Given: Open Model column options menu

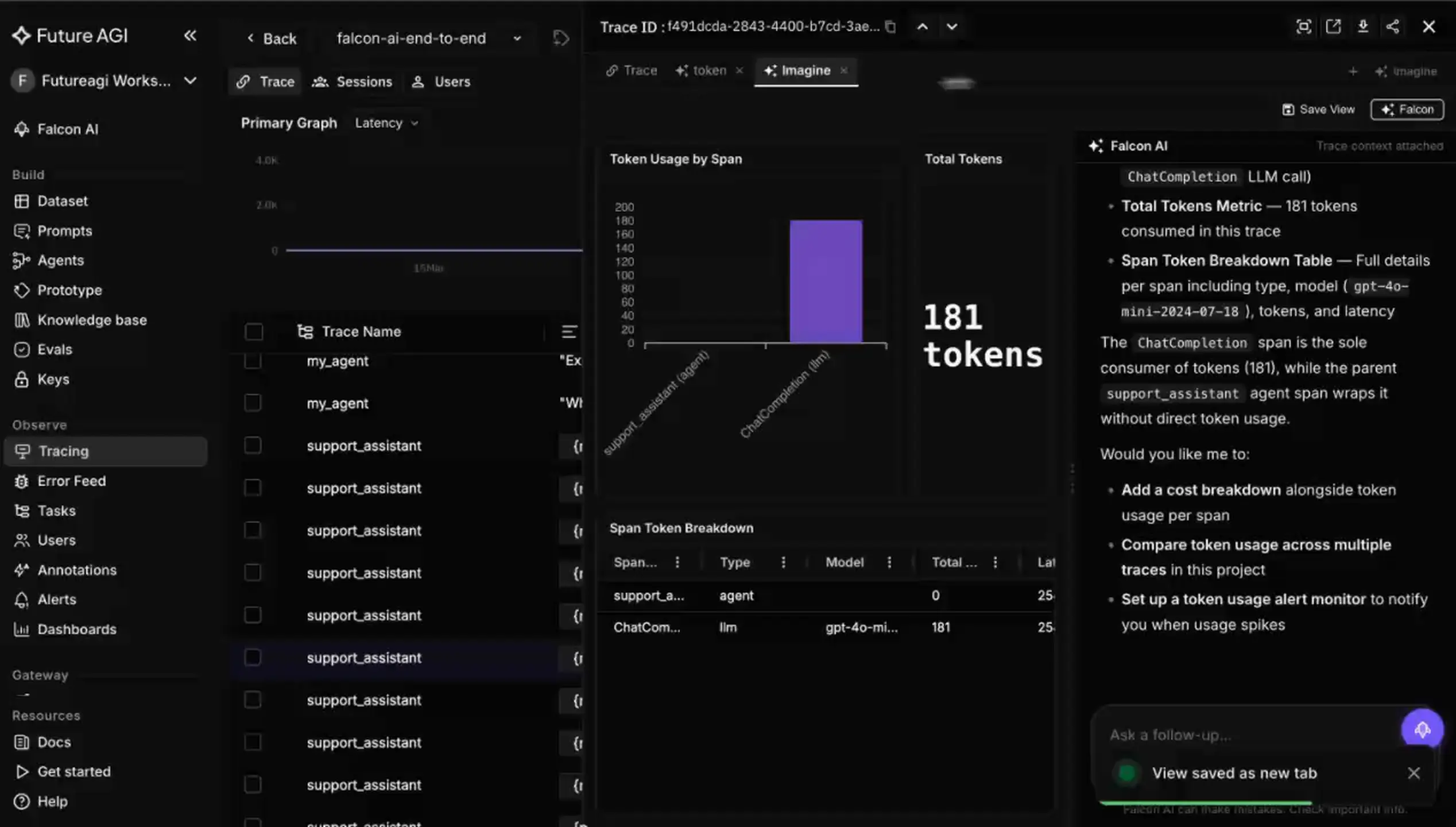Looking at the screenshot, I should 890,562.
